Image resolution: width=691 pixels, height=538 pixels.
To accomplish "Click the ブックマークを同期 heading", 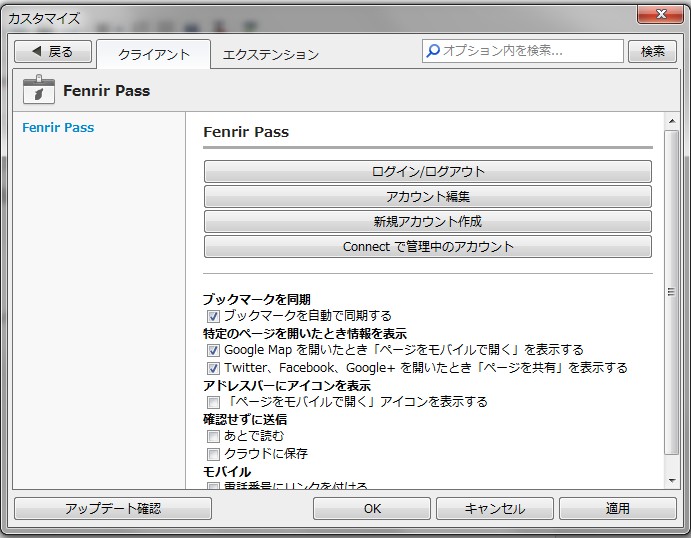I will click(x=257, y=299).
